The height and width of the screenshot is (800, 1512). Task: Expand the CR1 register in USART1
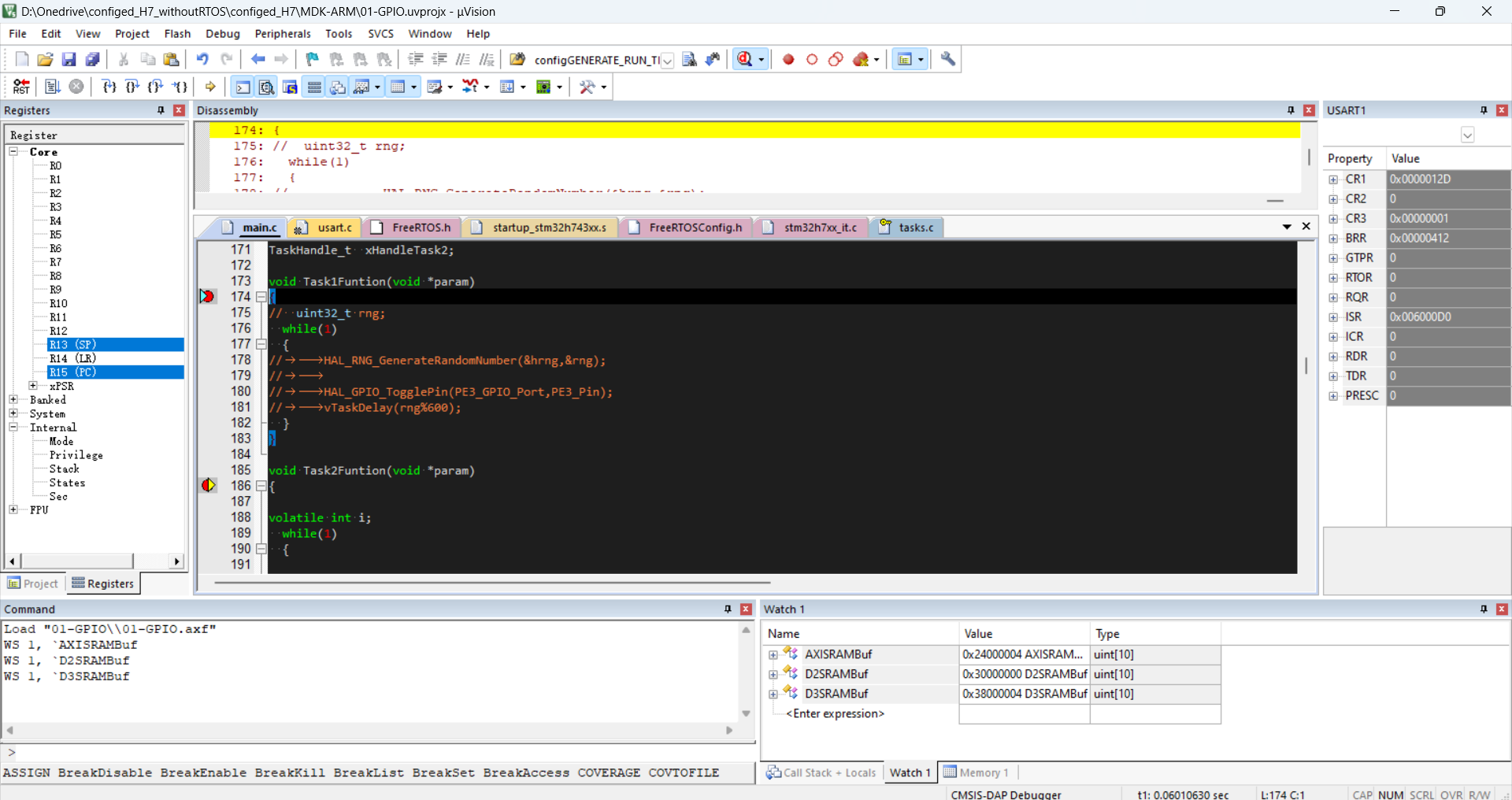tap(1333, 180)
